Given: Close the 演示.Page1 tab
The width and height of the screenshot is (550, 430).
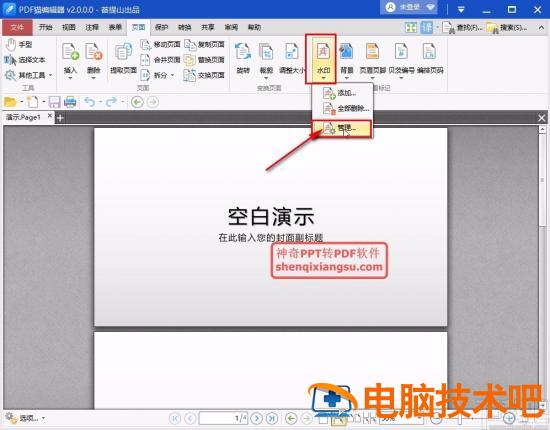Looking at the screenshot, I should [x=50, y=115].
